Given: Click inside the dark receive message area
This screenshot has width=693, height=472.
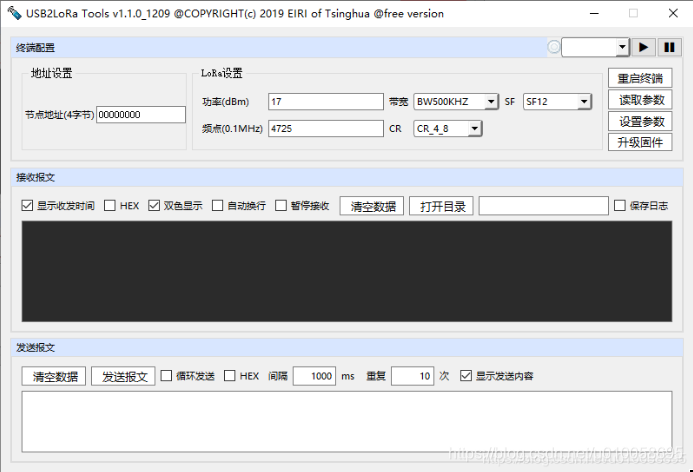Looking at the screenshot, I should point(347,271).
